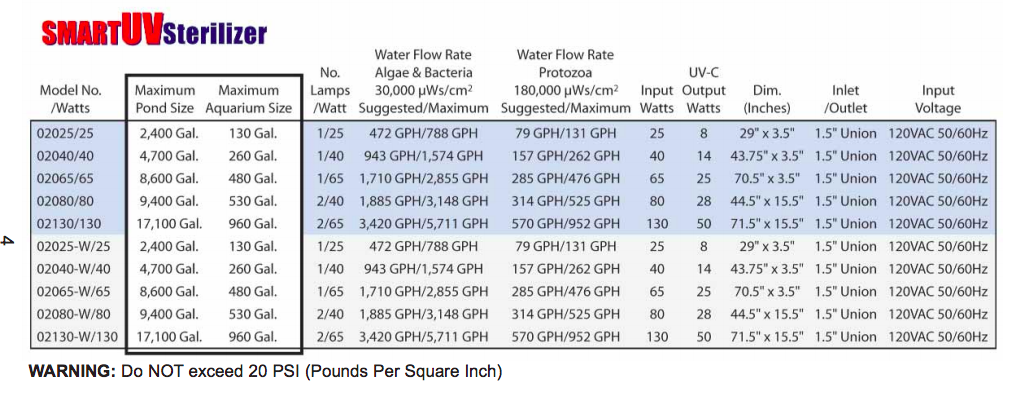Viewport: 1017px width, 401px height.
Task: Click the Dim. (Inches) column header
Action: pos(768,99)
